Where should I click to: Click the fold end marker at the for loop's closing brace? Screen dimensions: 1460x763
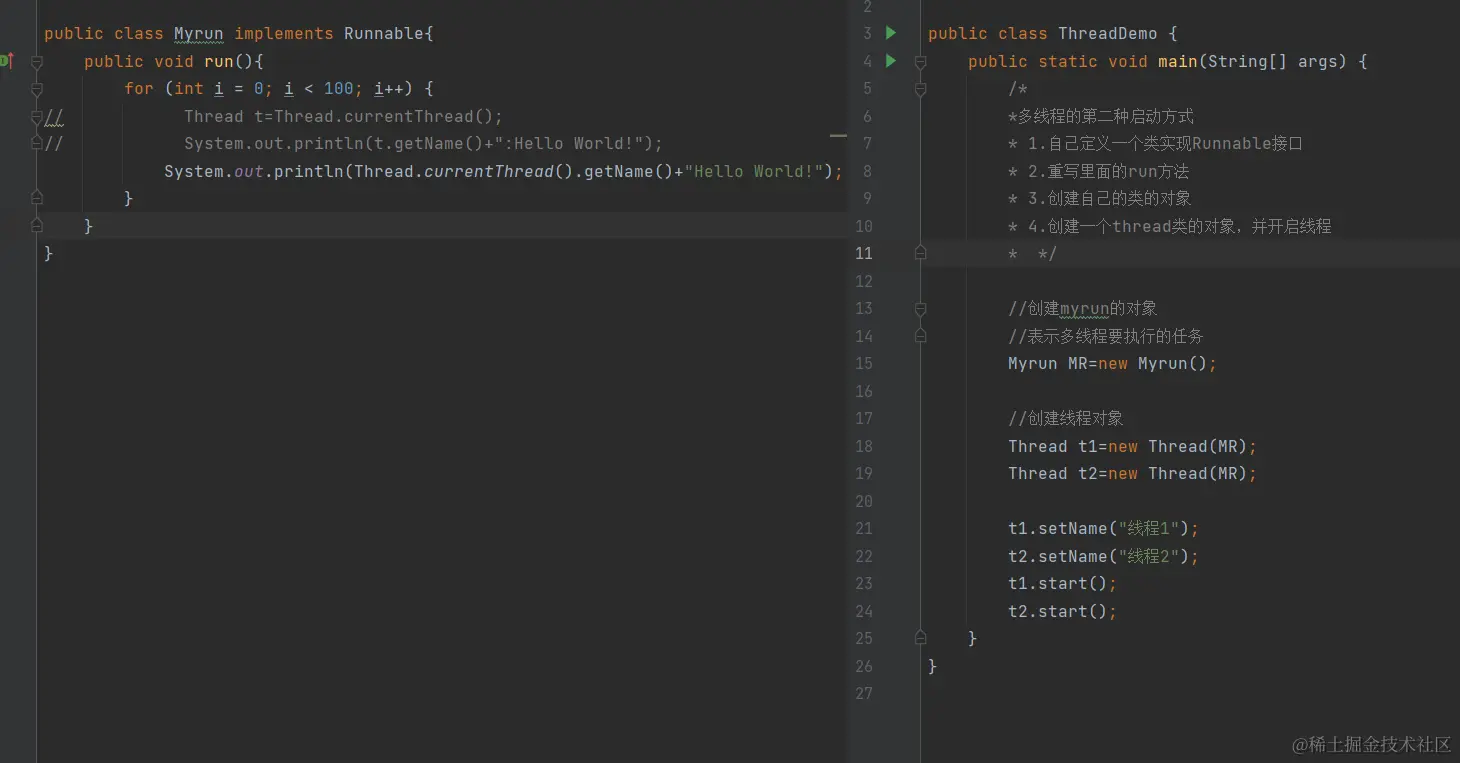(37, 198)
